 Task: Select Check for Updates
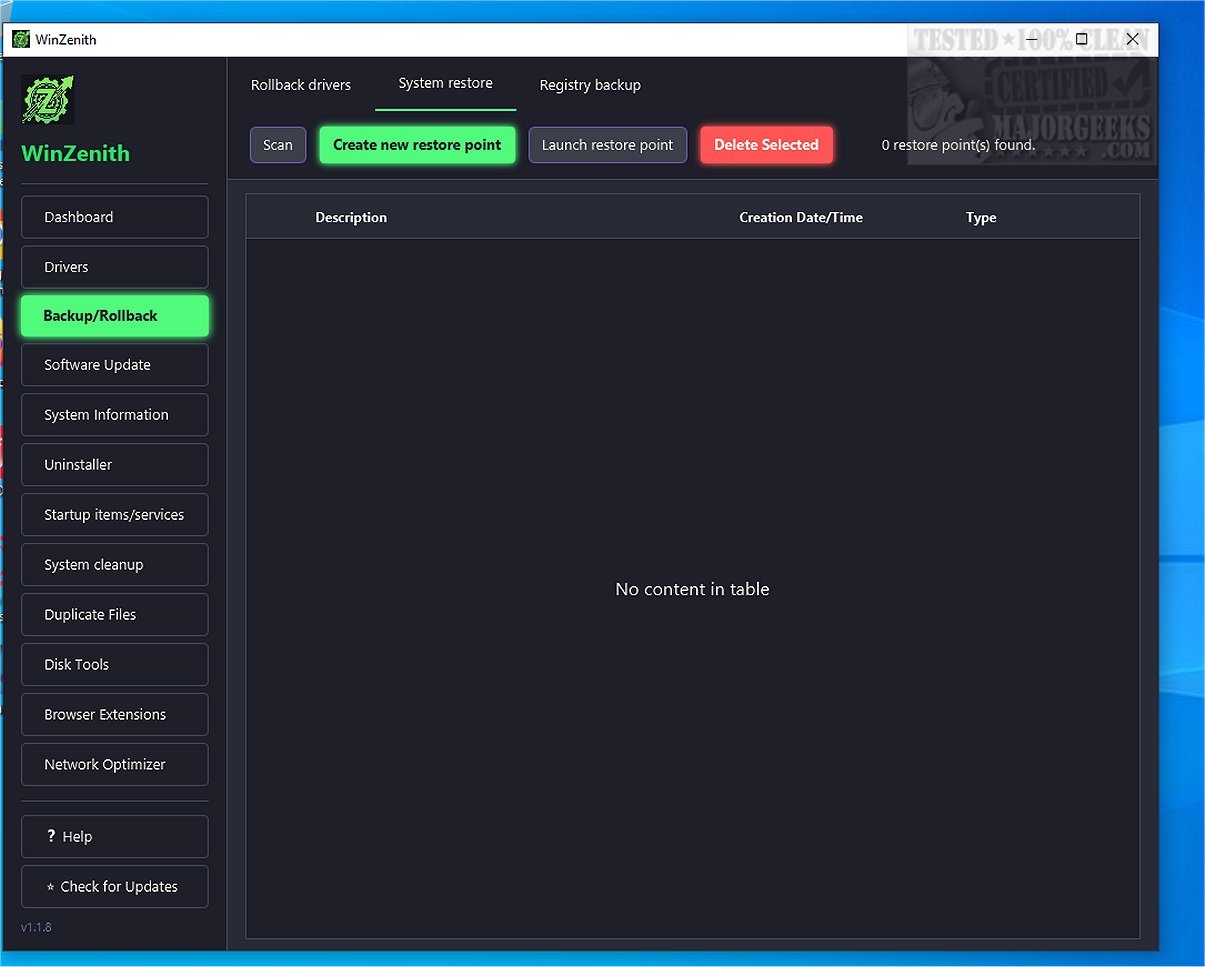tap(115, 887)
